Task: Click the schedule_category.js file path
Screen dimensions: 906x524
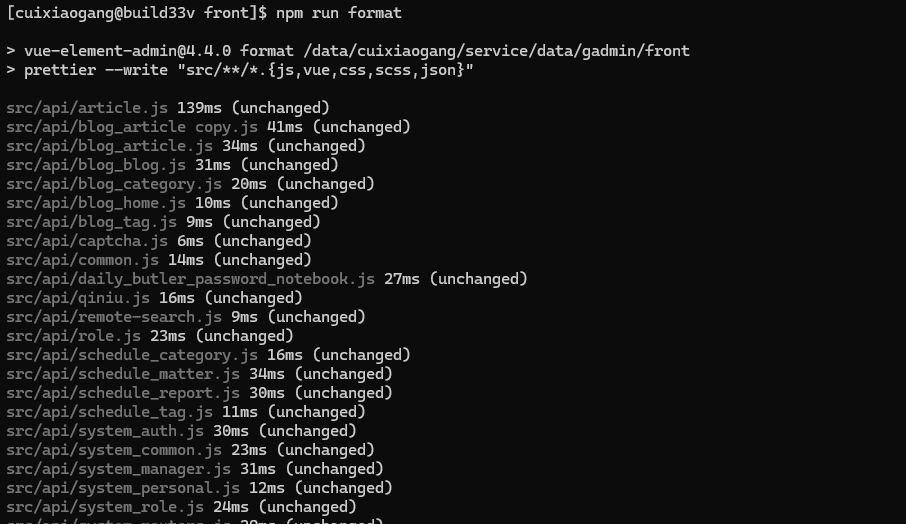Action: tap(132, 356)
